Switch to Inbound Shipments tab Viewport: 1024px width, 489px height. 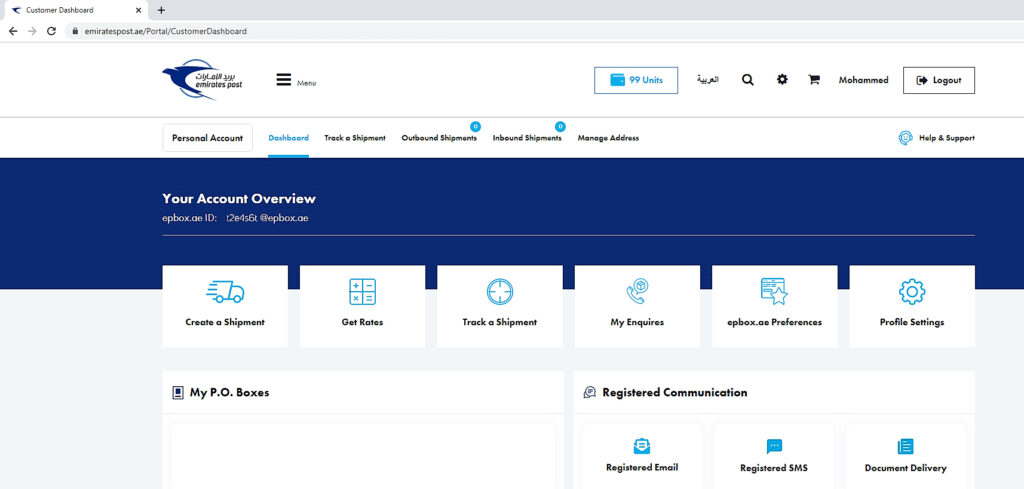[527, 138]
